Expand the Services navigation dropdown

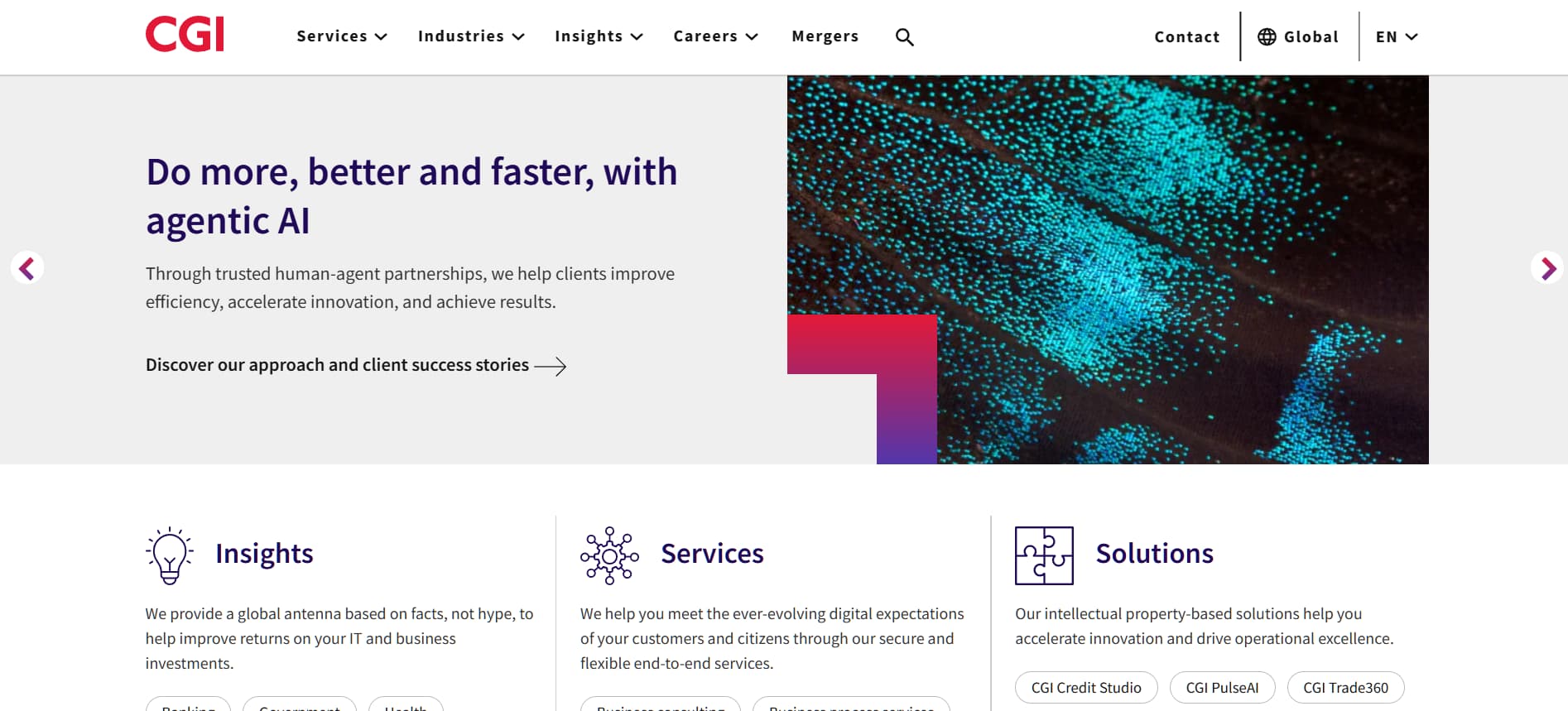[x=341, y=36]
